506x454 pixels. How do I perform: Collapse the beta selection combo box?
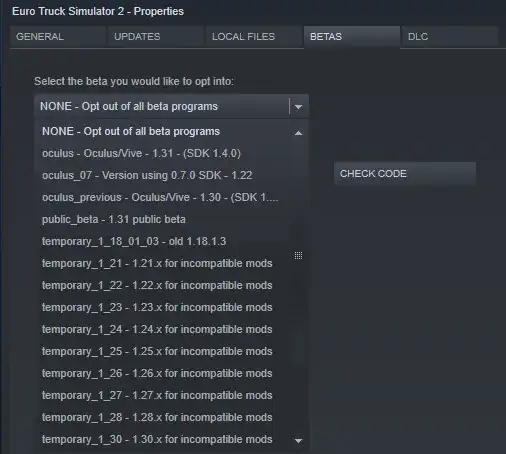[x=171, y=107]
